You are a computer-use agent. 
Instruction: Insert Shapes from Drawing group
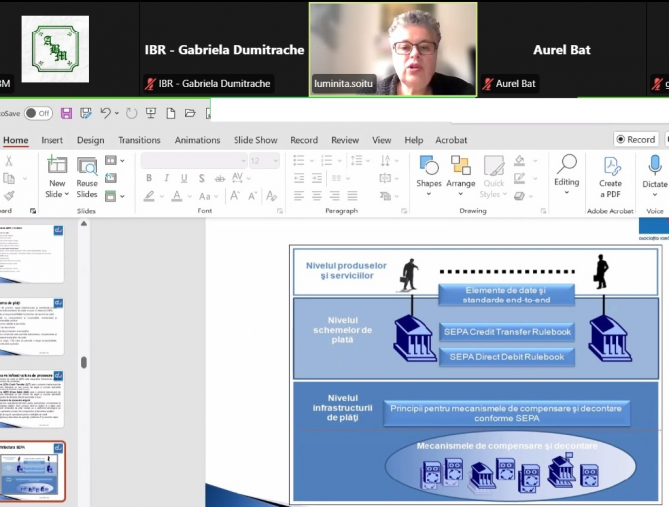tap(429, 175)
